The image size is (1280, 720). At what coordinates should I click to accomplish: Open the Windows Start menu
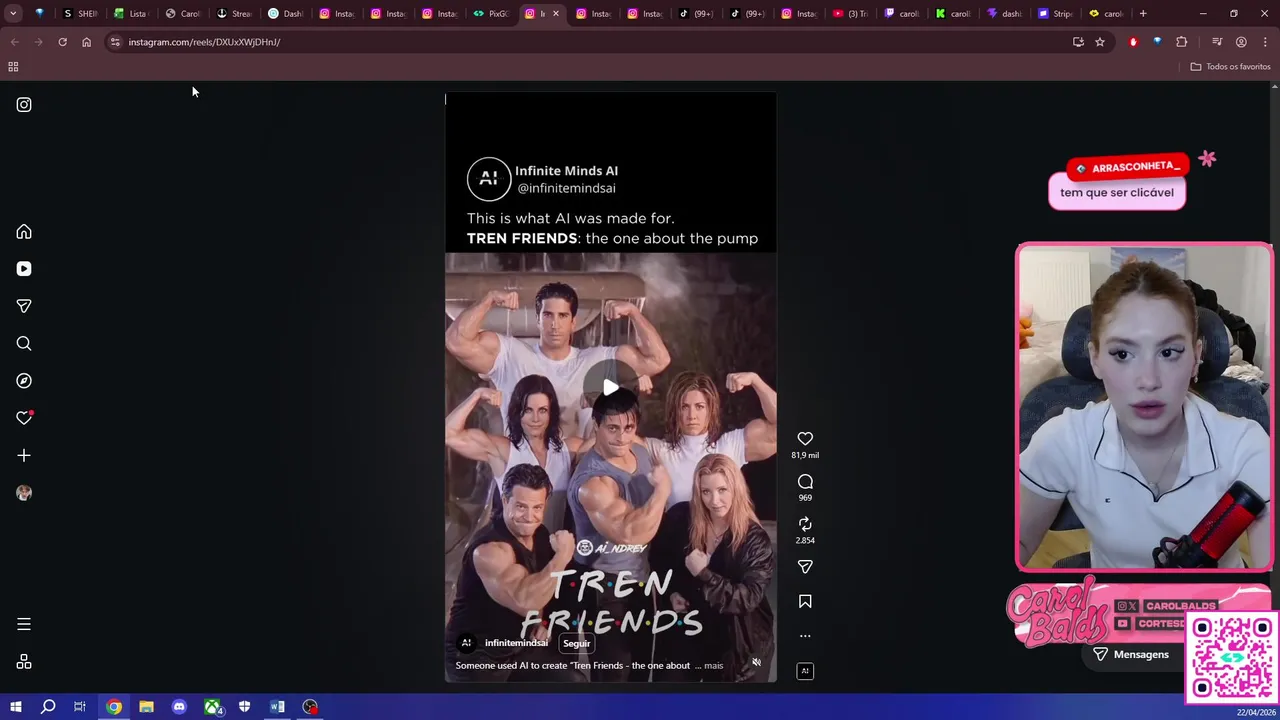pos(15,707)
